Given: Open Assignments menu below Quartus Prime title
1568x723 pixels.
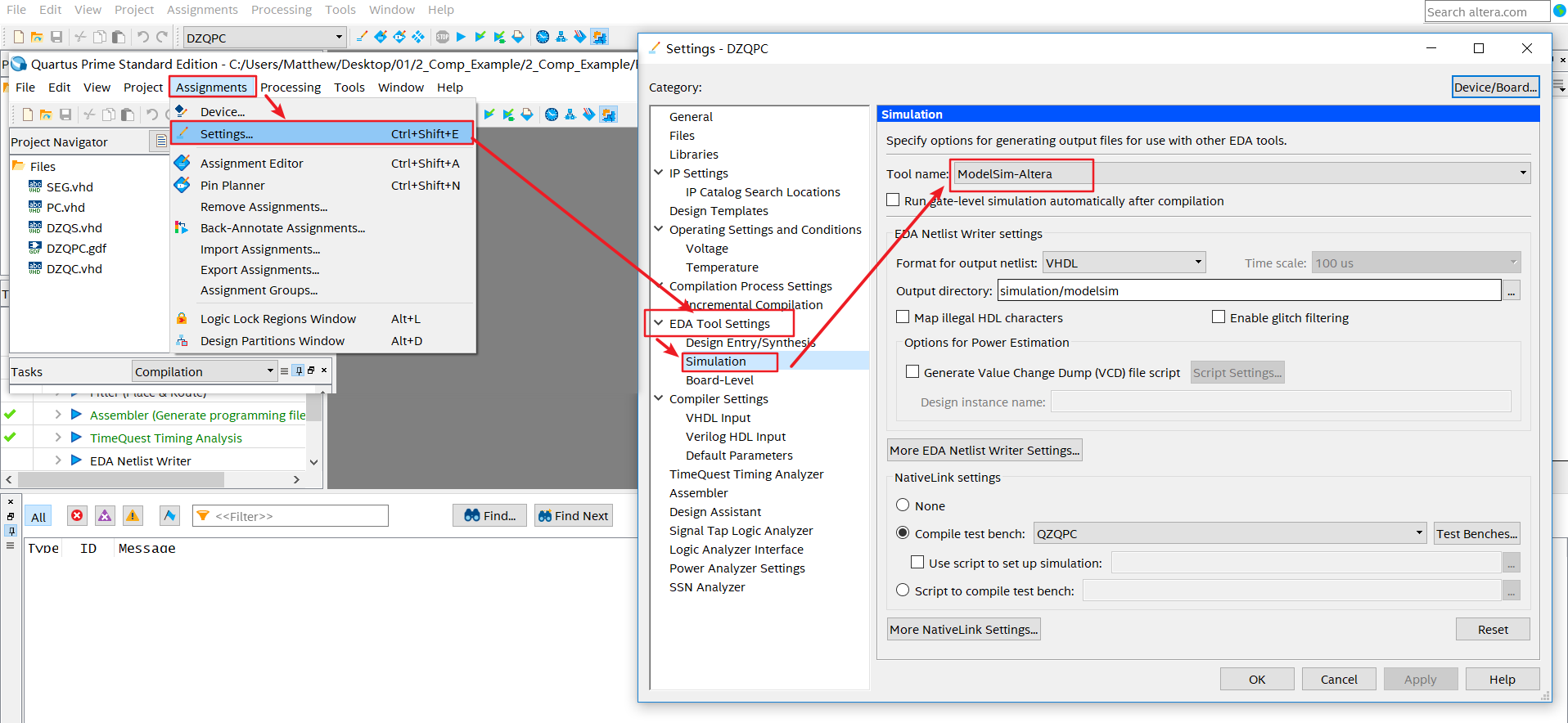Looking at the screenshot, I should (x=211, y=87).
